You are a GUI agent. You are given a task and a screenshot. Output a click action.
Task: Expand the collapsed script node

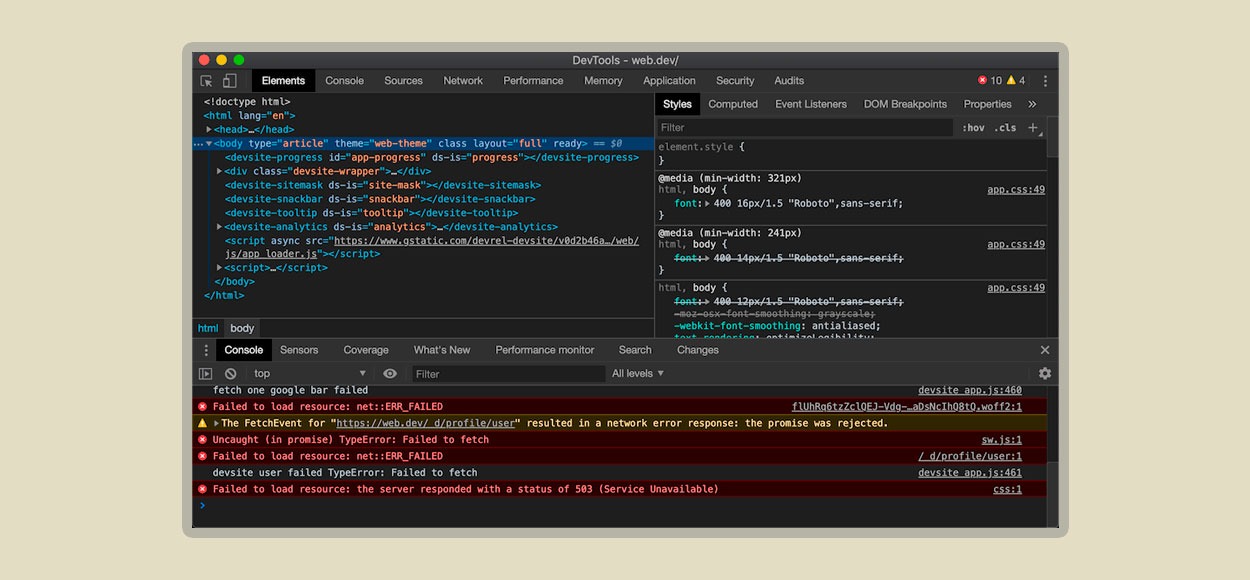pyautogui.click(x=219, y=268)
